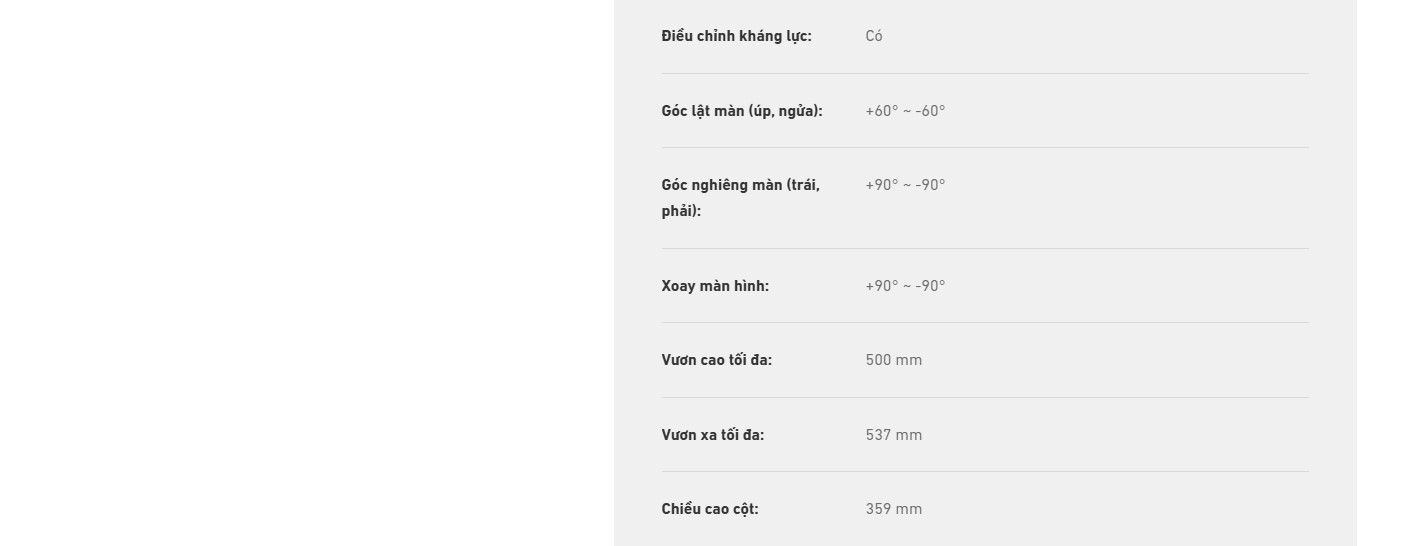Select the tilt angle '+90° ~ -90°' value
Viewport: 1407px width, 546px height.
click(905, 185)
